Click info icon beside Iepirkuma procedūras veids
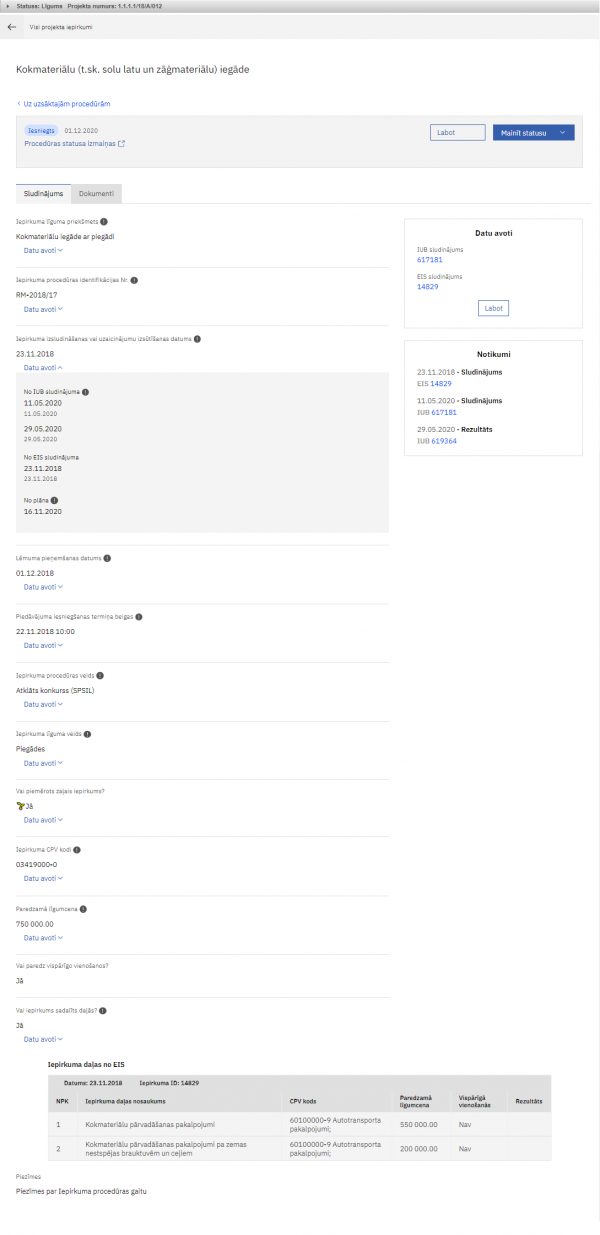 click(99, 675)
